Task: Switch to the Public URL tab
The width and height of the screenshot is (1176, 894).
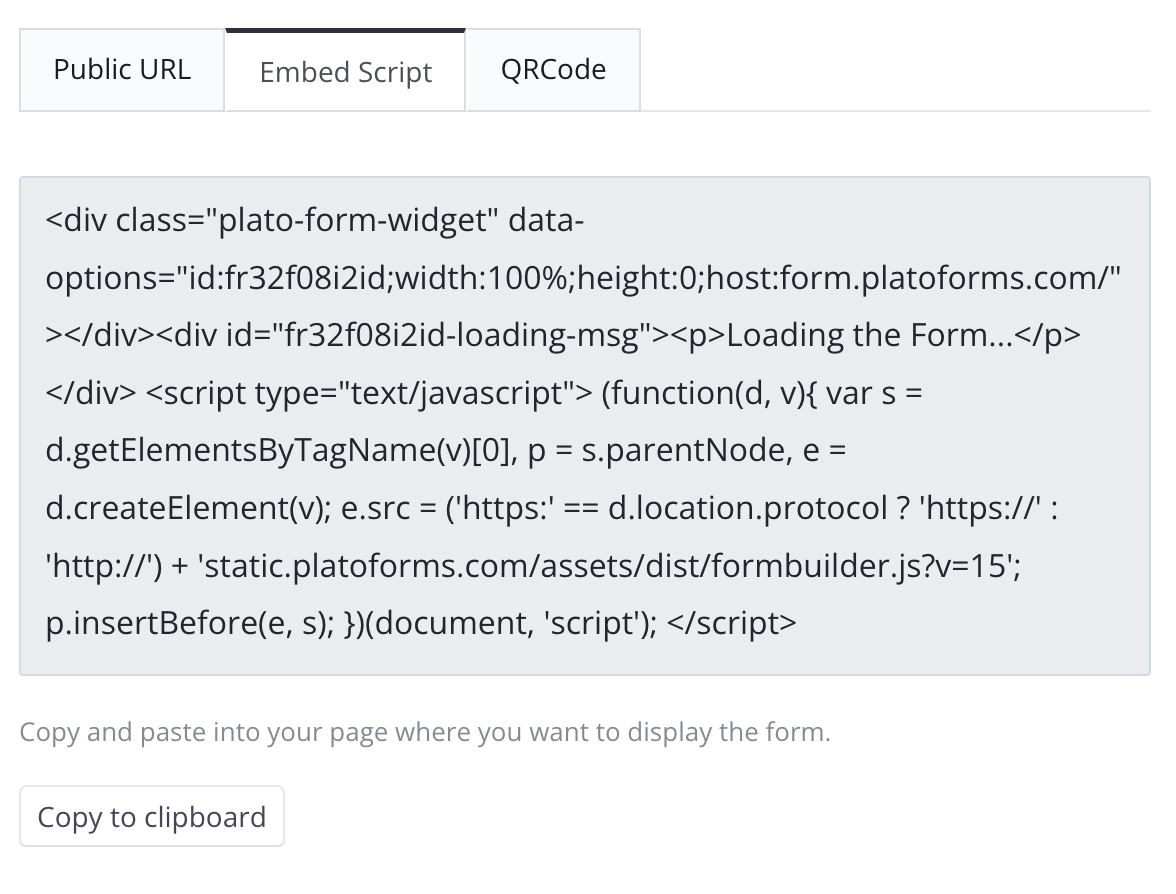Action: (122, 70)
